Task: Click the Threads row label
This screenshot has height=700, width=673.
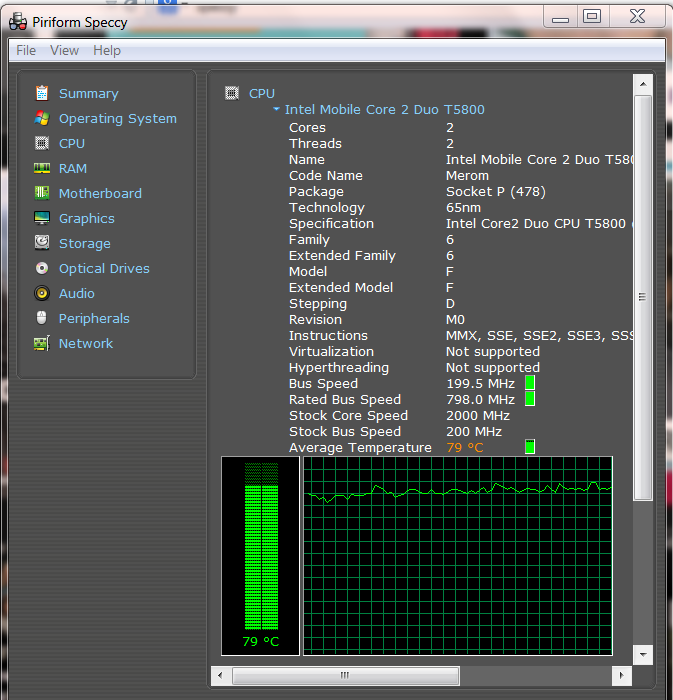Action: (x=315, y=144)
